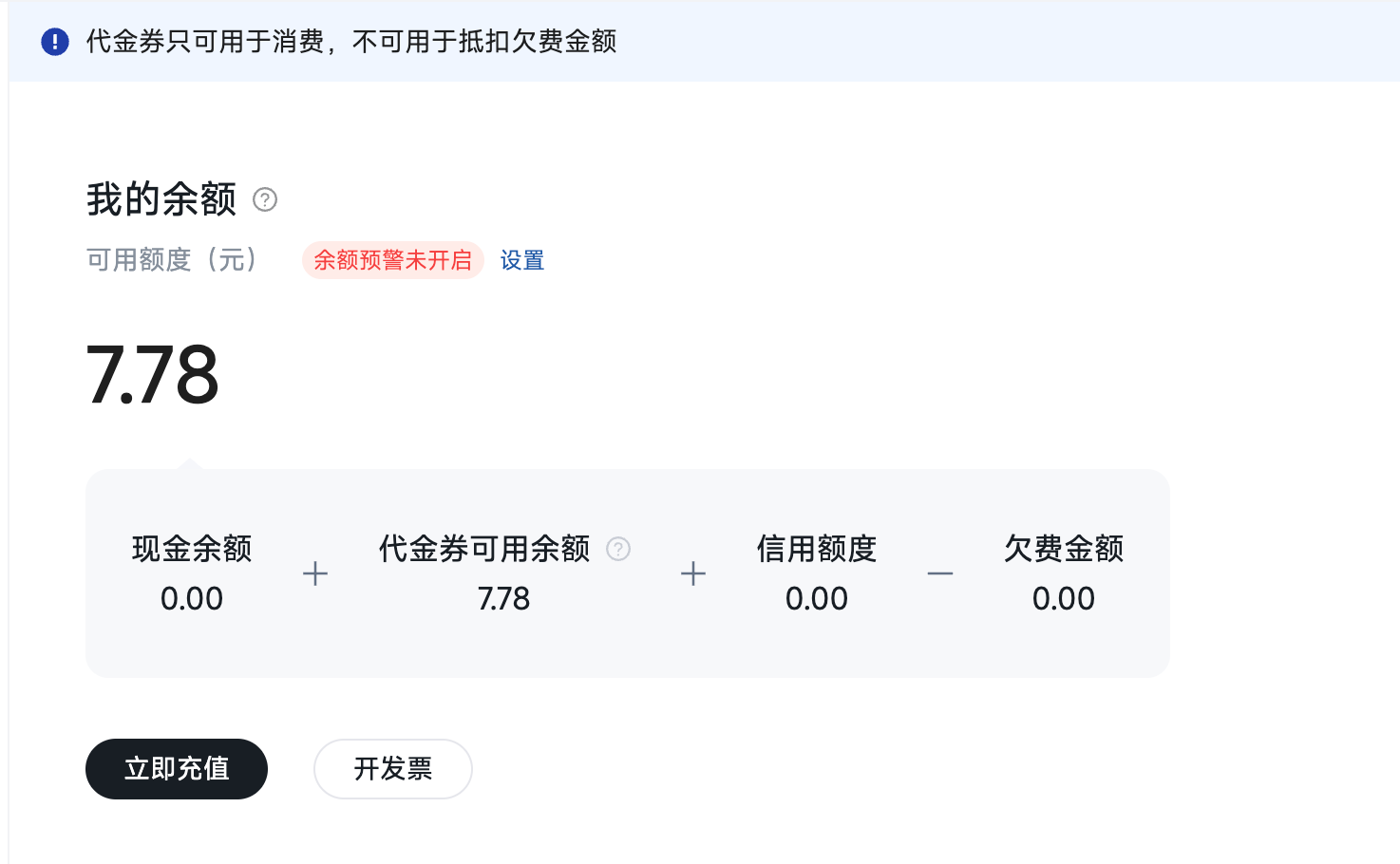Click the 我的余额 heading
This screenshot has height=864, width=1400.
coord(161,200)
